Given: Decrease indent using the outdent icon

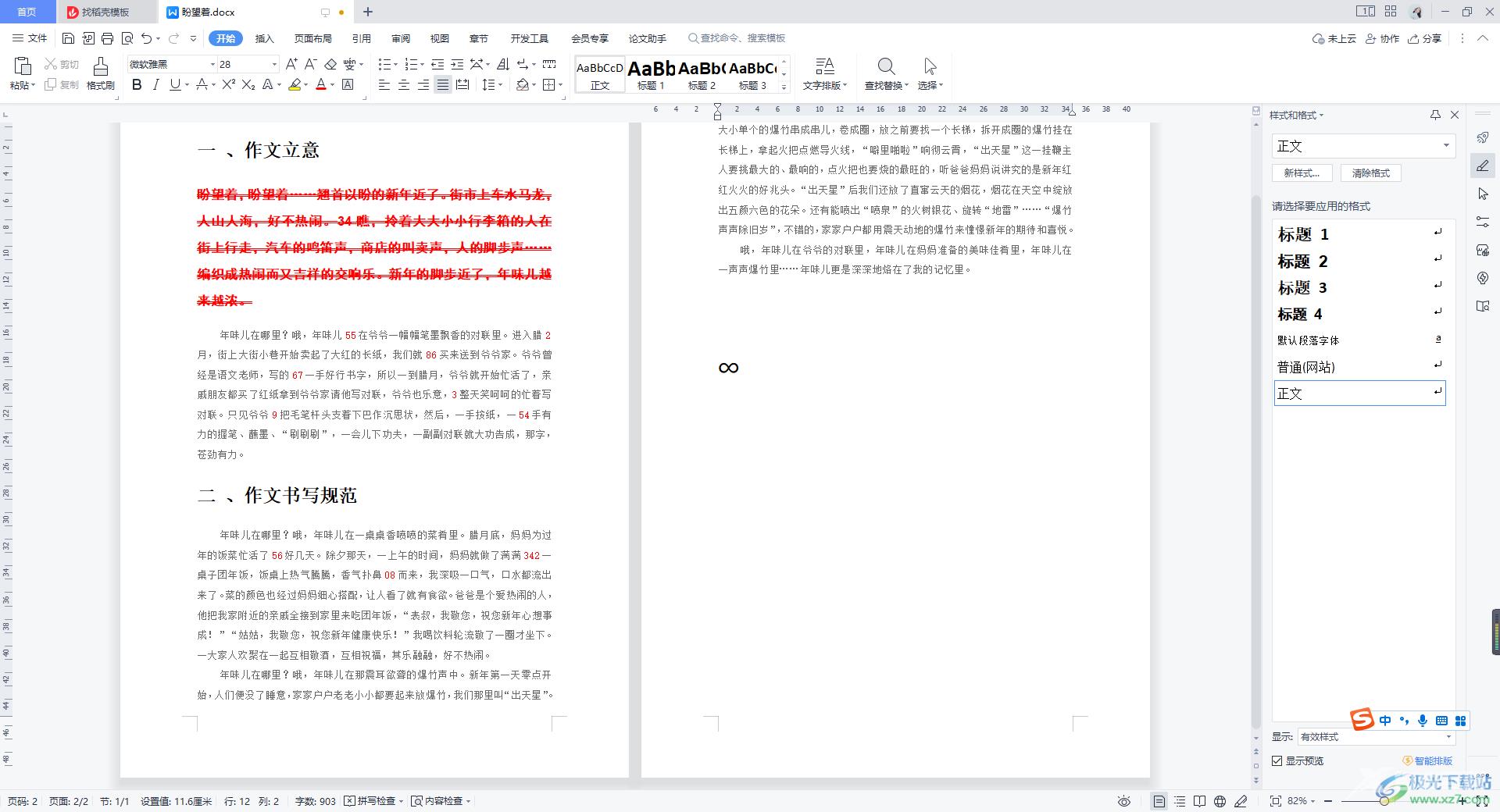Looking at the screenshot, I should (x=437, y=64).
